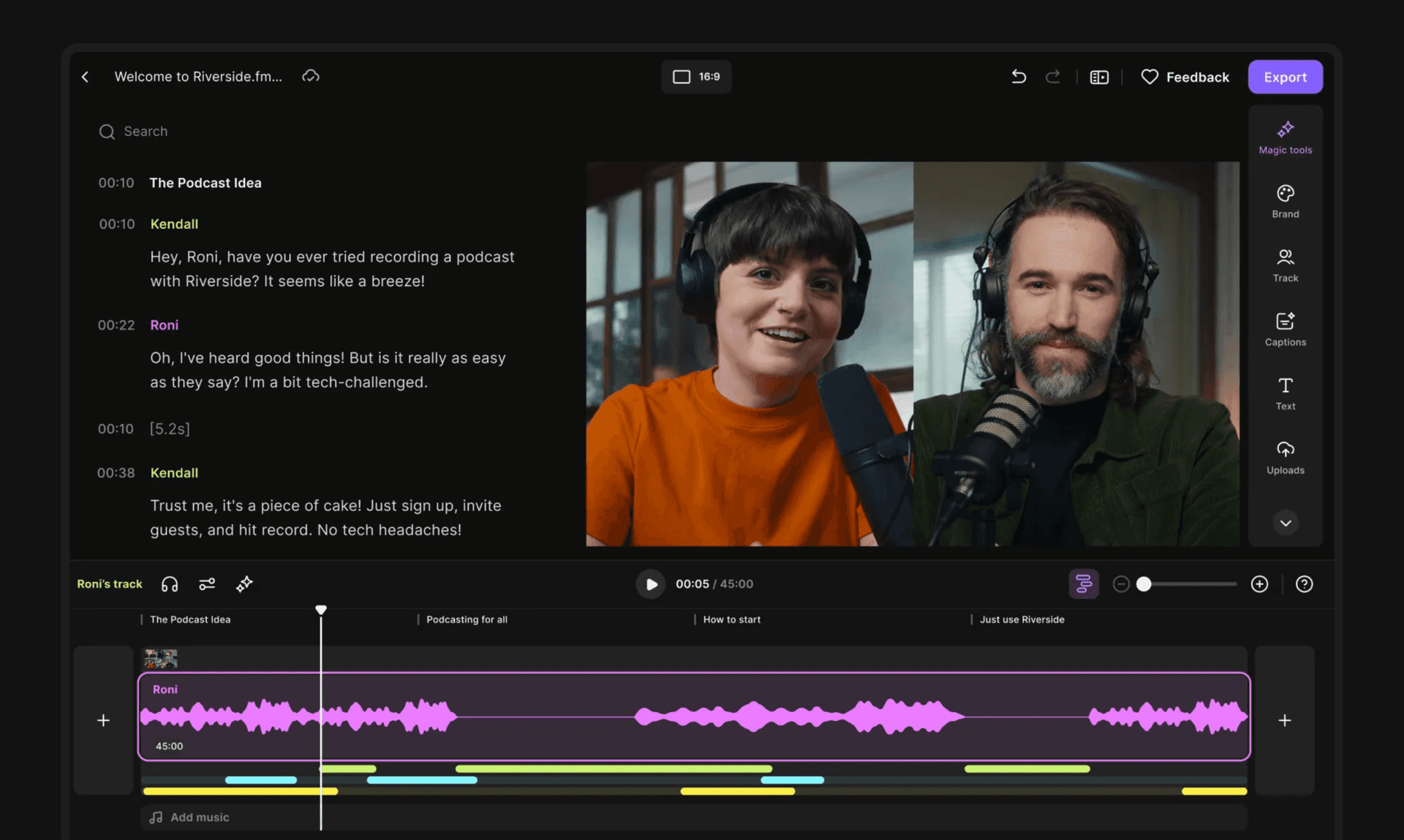Click the Roni's track label
Image resolution: width=1404 pixels, height=840 pixels.
pyautogui.click(x=110, y=584)
